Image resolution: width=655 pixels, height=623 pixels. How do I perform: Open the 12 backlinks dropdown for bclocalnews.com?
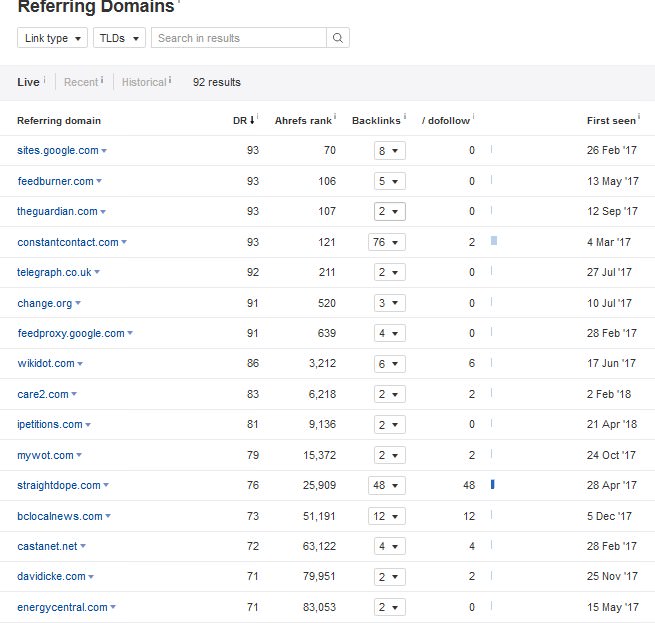point(386,516)
